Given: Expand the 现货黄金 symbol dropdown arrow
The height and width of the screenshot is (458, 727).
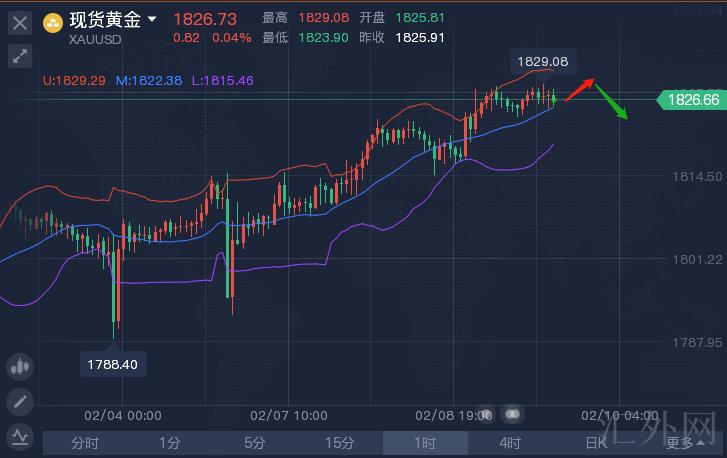Looking at the screenshot, I should pos(152,19).
